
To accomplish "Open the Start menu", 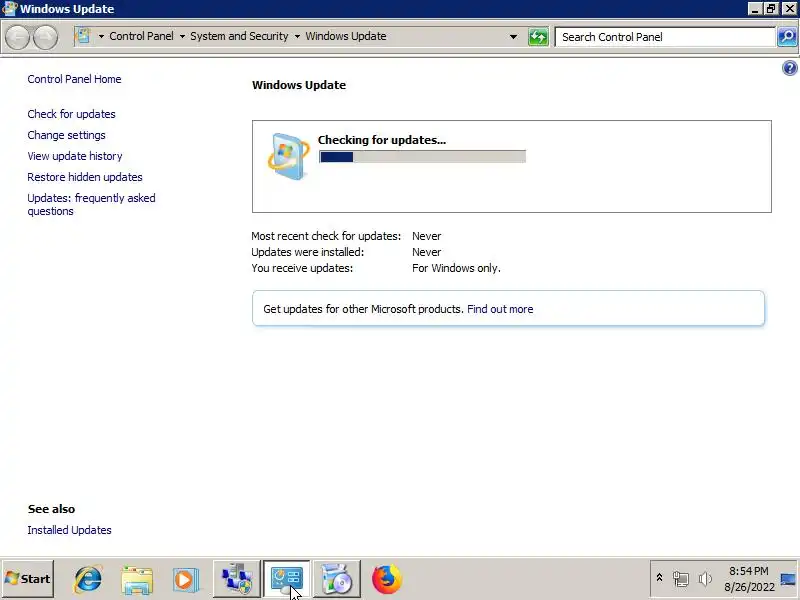I will pos(28,579).
